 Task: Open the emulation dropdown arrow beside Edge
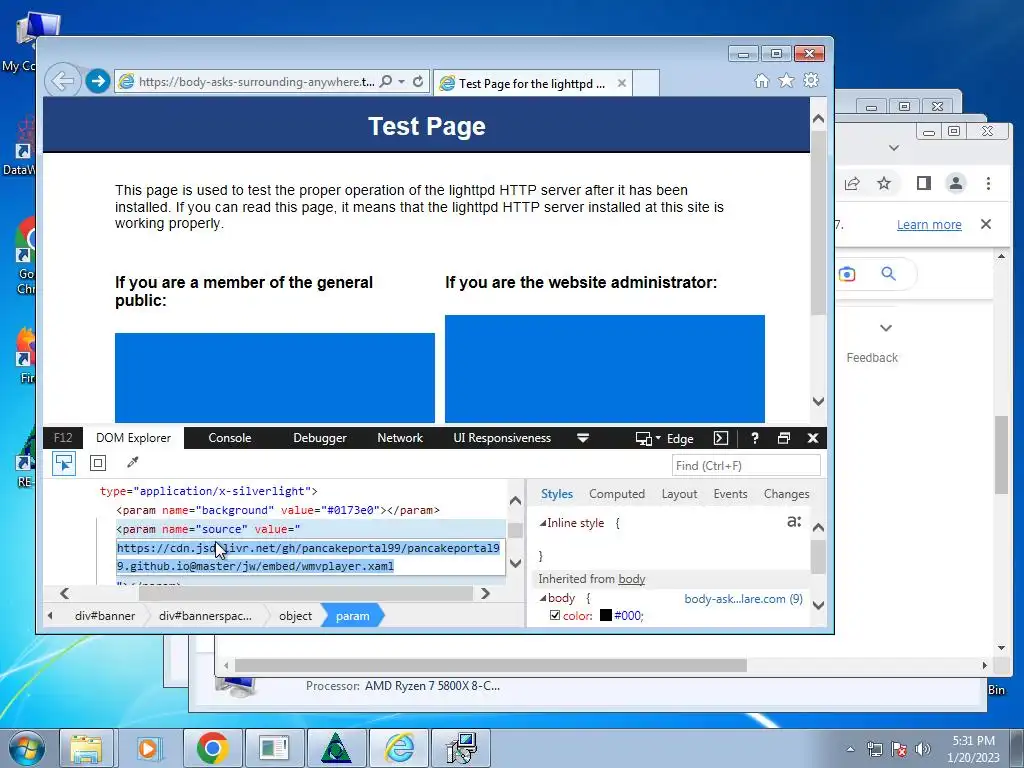click(658, 438)
